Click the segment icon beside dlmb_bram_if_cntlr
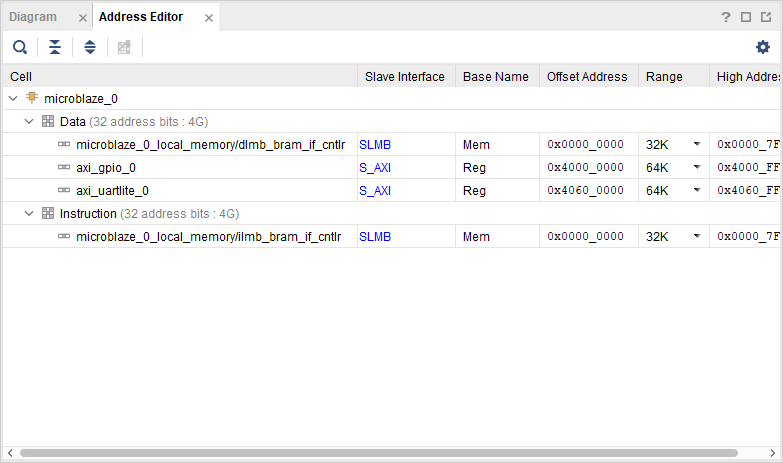 pos(64,144)
